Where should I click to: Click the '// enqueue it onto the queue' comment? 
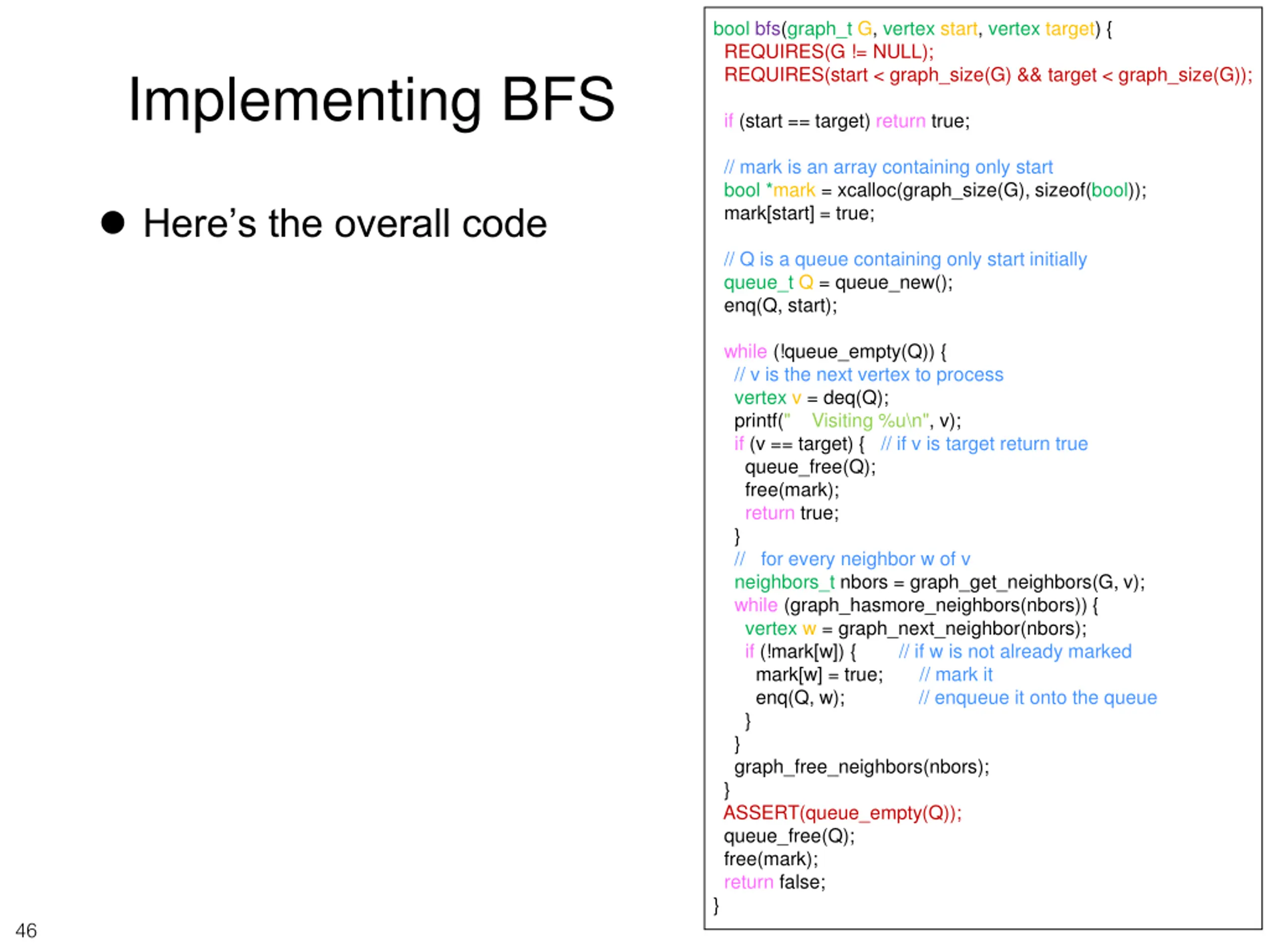[x=1038, y=698]
